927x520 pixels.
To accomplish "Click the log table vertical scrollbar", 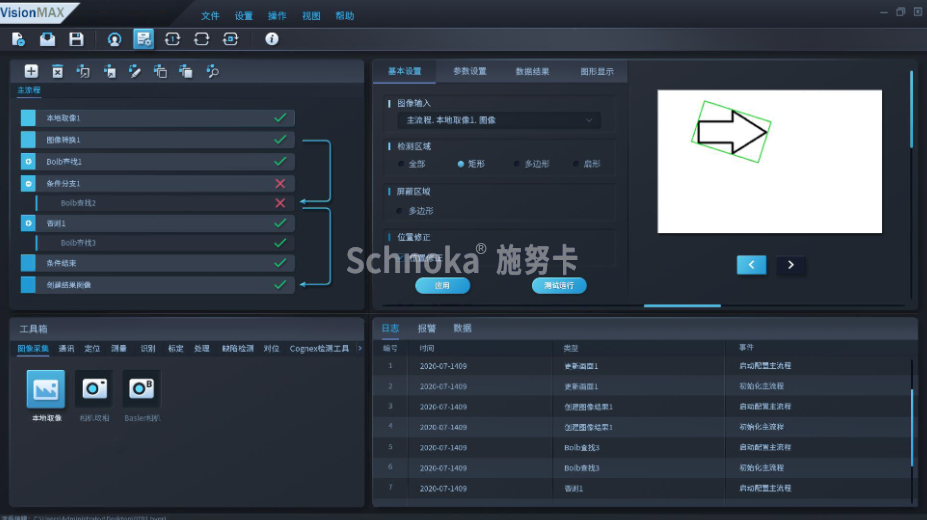I will 912,428.
